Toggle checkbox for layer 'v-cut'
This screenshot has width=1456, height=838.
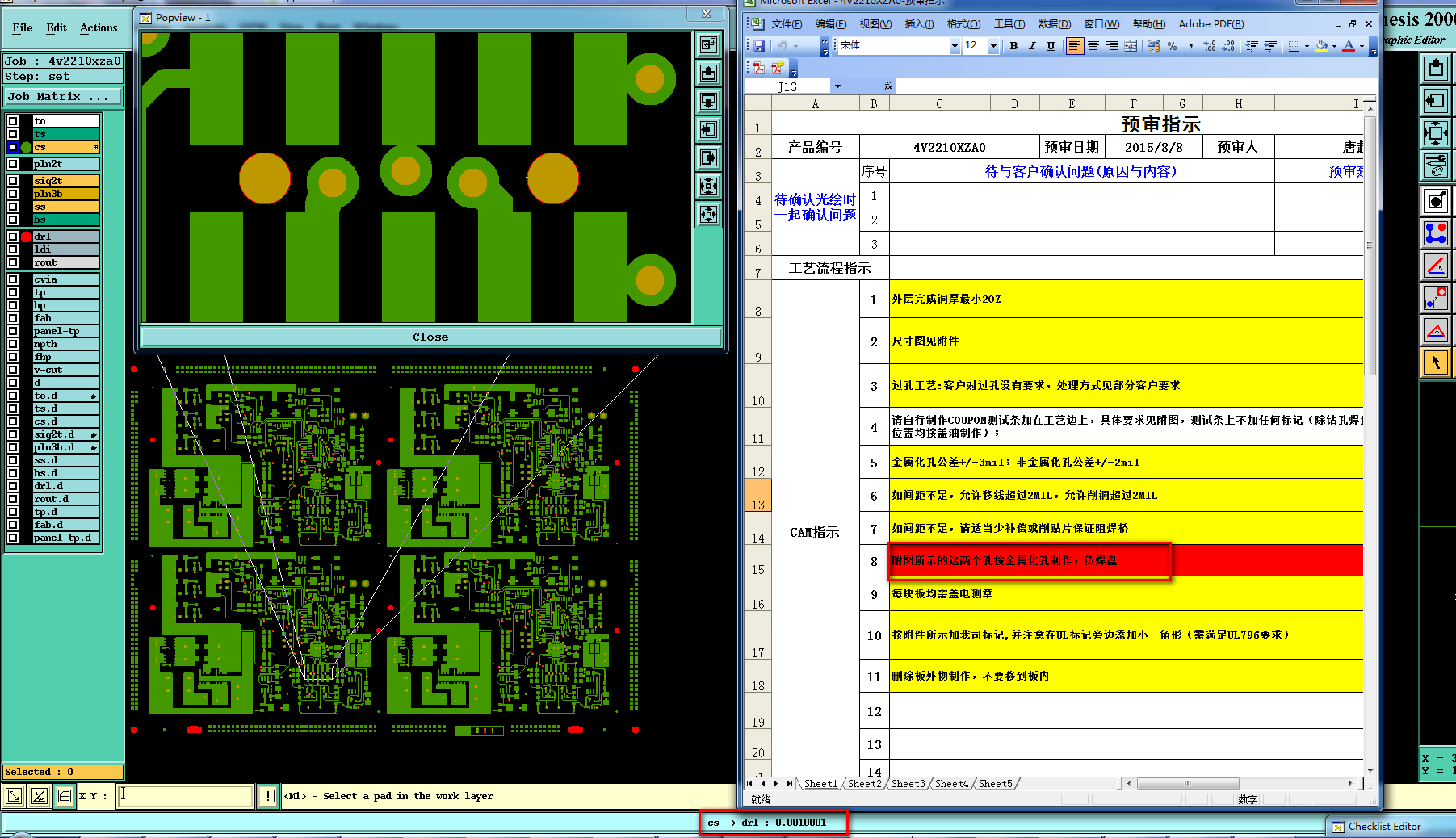click(x=13, y=370)
